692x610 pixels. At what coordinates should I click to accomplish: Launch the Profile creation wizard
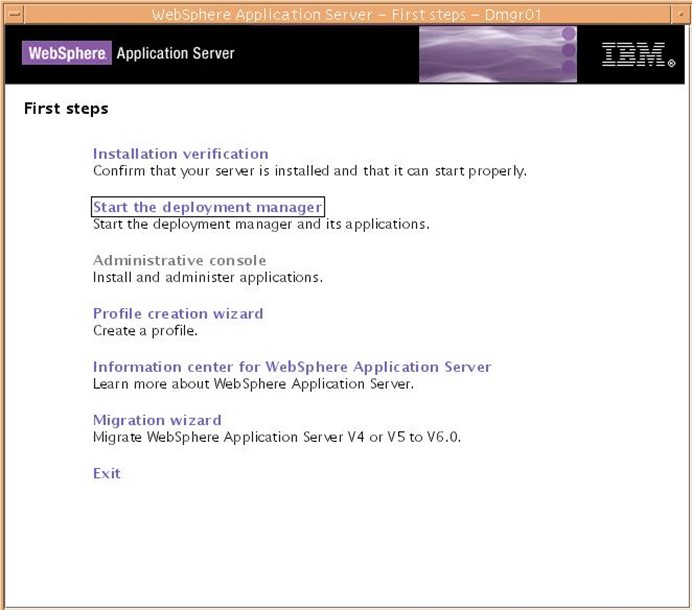[x=178, y=313]
